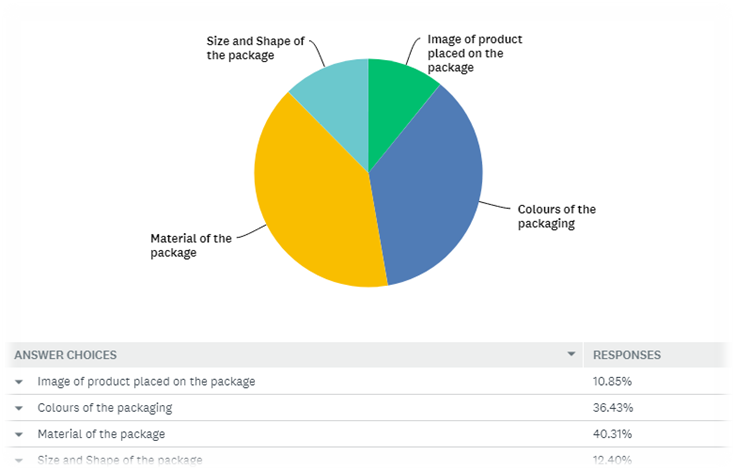Click the Responses column header
Image resolution: width=735 pixels, height=470 pixels.
(x=627, y=355)
